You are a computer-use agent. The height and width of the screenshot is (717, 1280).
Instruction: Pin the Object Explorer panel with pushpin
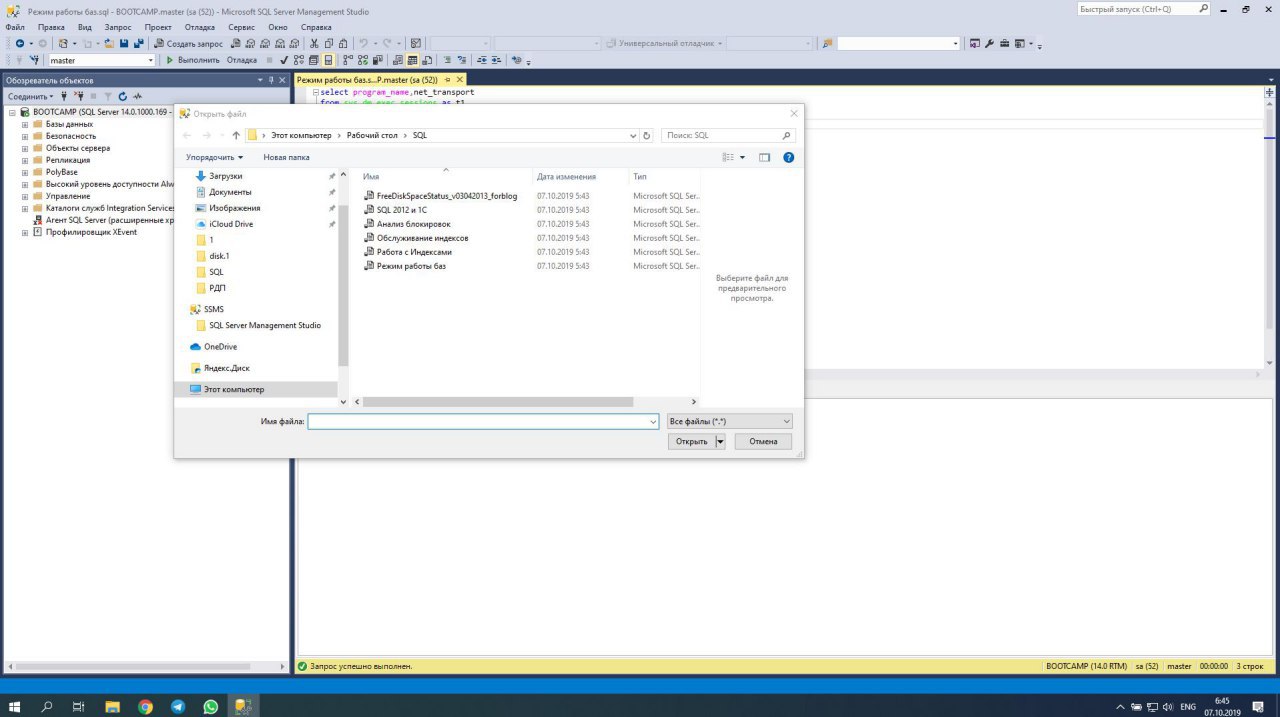tap(271, 80)
